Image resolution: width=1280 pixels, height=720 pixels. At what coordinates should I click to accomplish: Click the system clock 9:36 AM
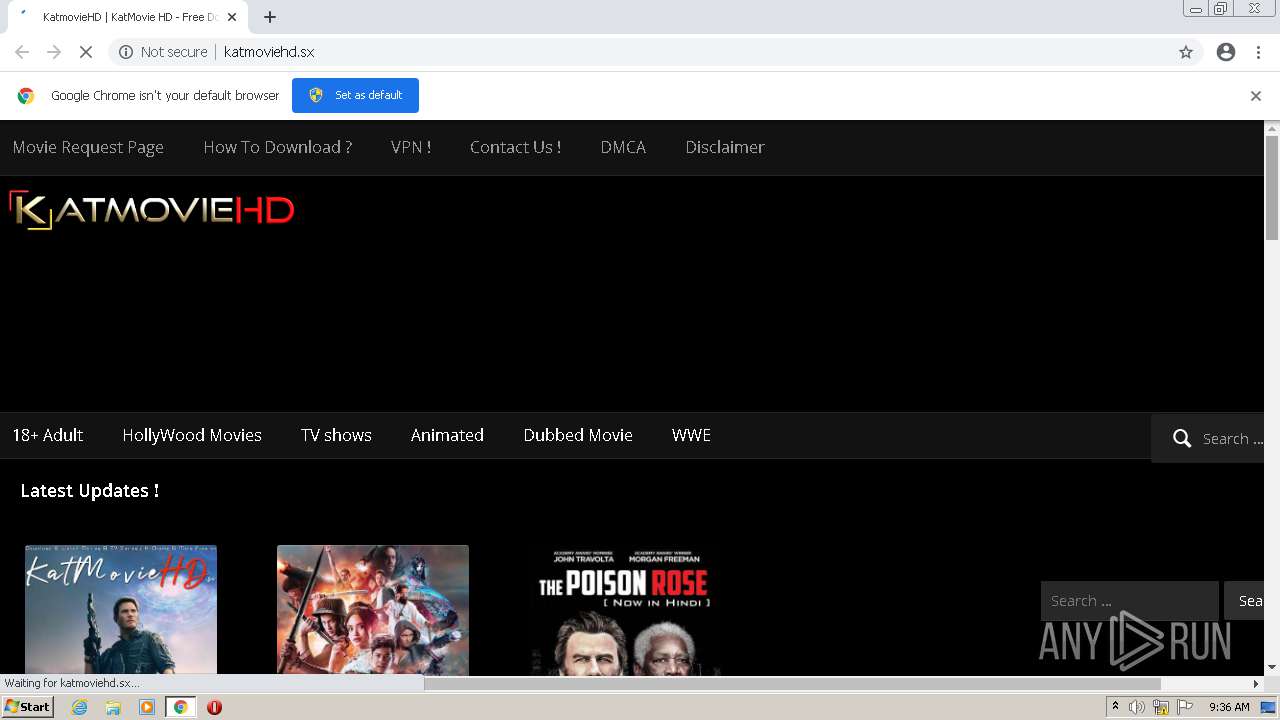click(x=1229, y=707)
